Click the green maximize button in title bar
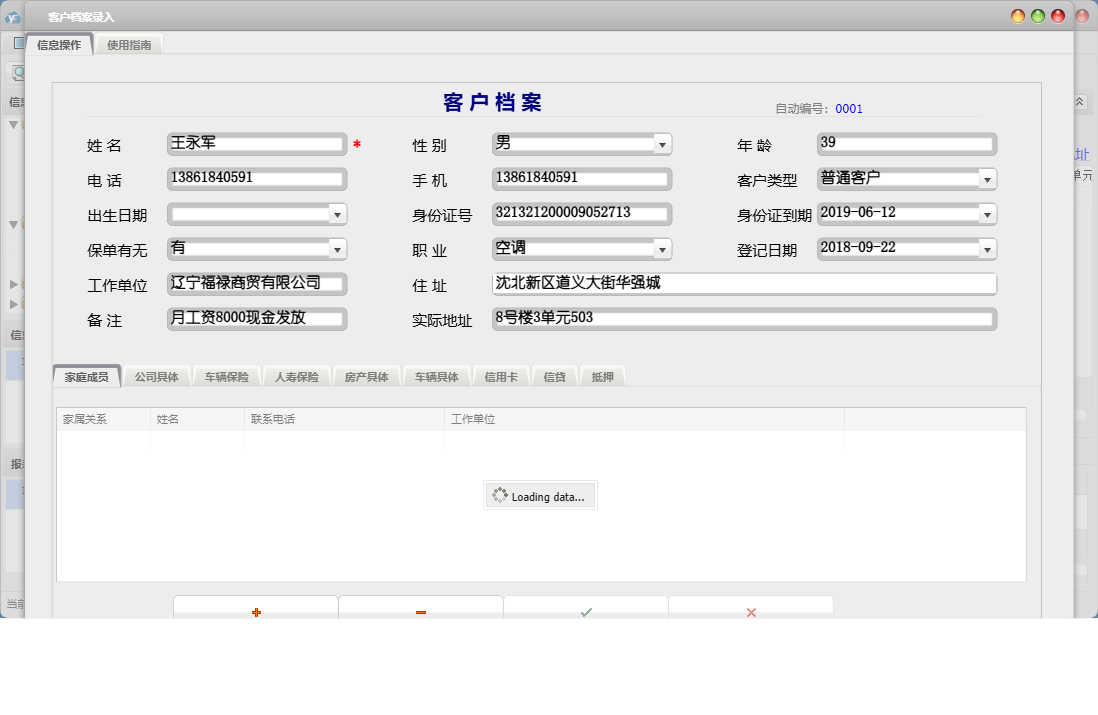The width and height of the screenshot is (1098, 715). (1038, 16)
